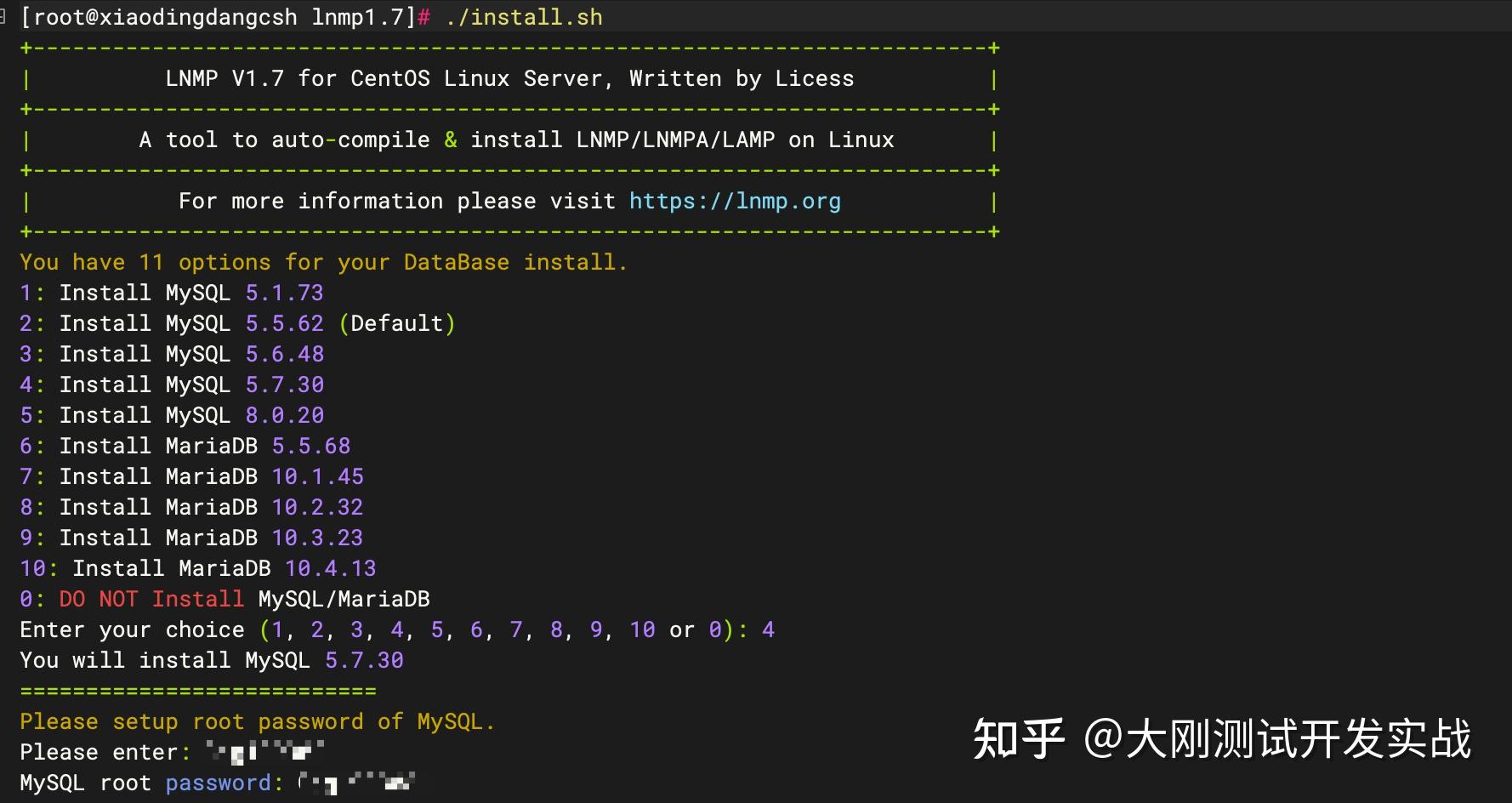Select the Install MySQL 8.0.20 line

click(172, 416)
